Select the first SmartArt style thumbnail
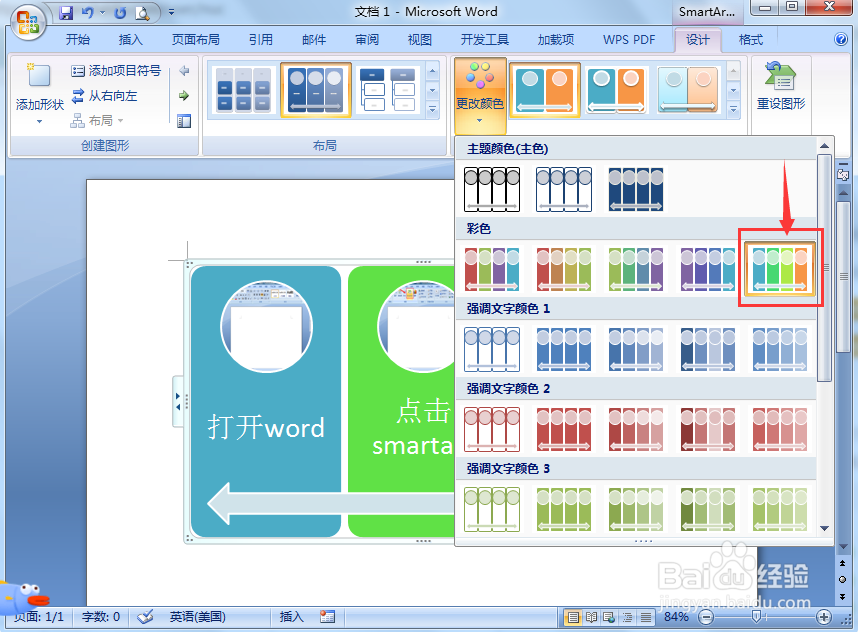Screen dimensions: 858x632 click(x=544, y=90)
